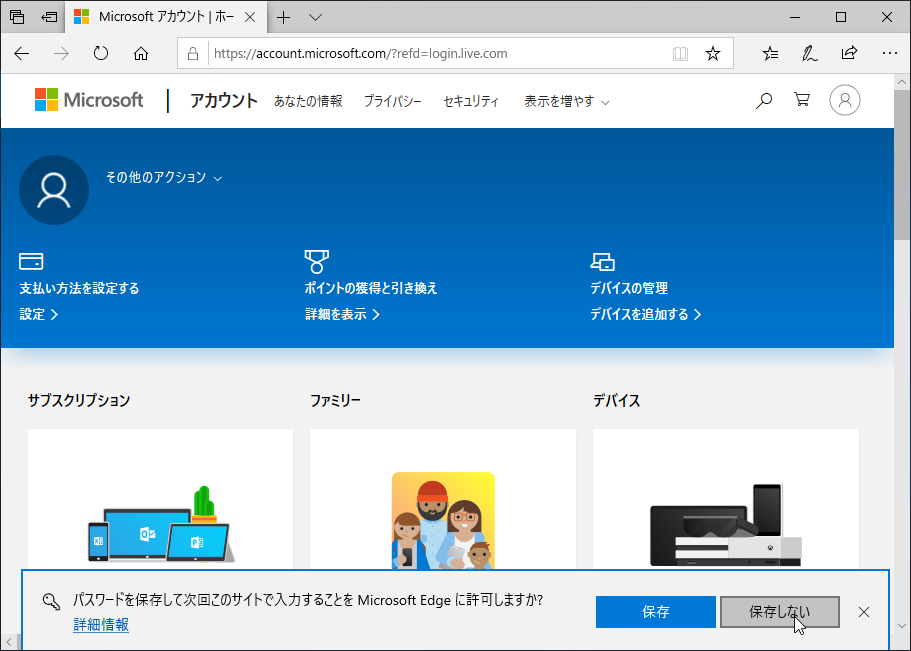Click ポイントの獲得と引き換え text
Image resolution: width=911 pixels, height=651 pixels.
click(371, 288)
